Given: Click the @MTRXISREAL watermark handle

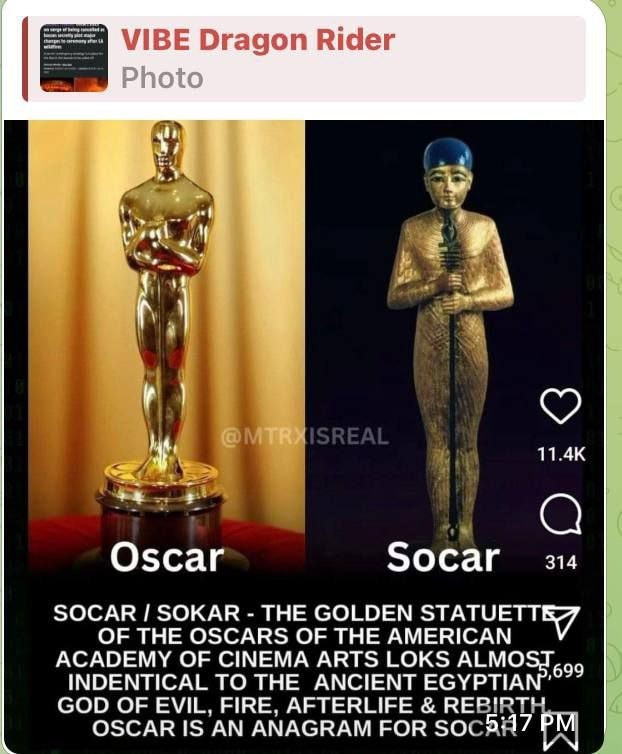Looking at the screenshot, I should coord(305,436).
